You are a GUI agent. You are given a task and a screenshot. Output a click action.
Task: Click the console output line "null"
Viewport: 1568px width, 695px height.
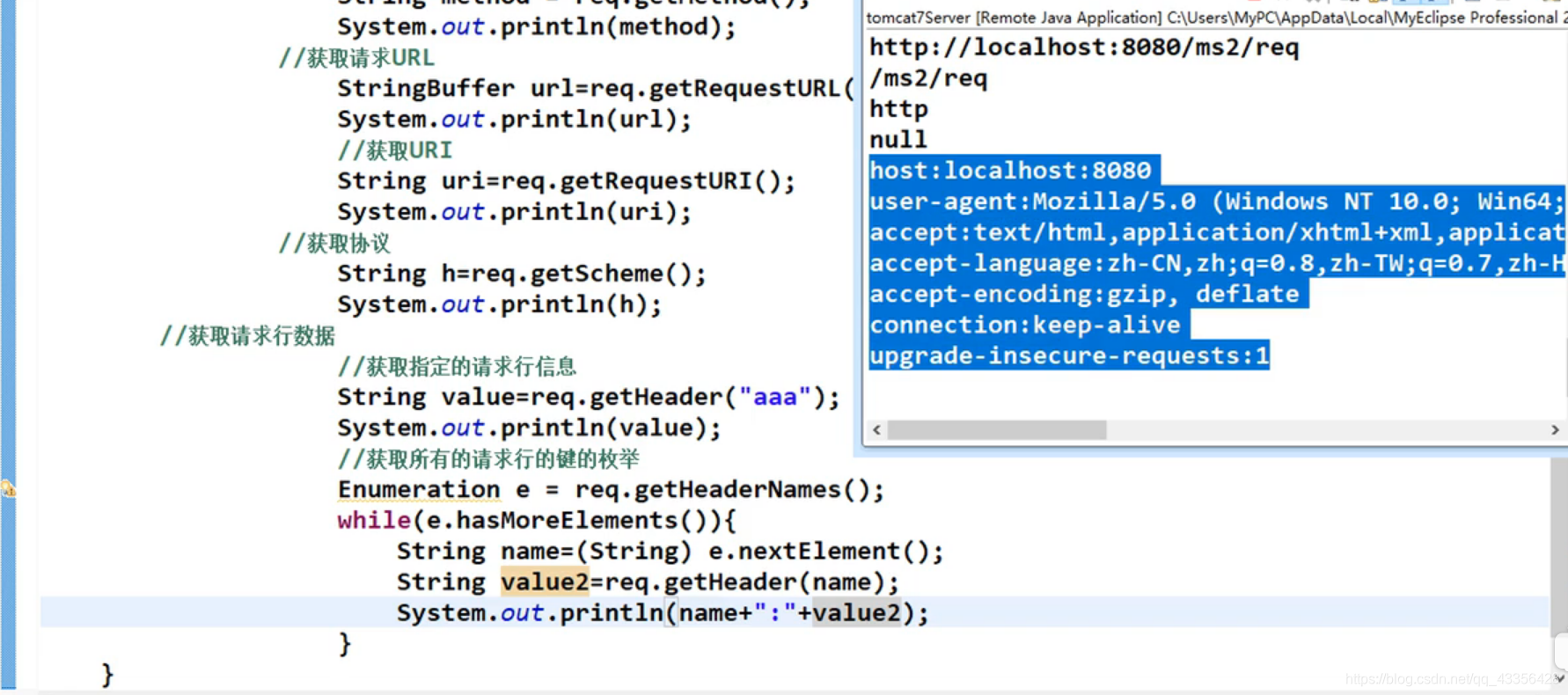pos(898,140)
